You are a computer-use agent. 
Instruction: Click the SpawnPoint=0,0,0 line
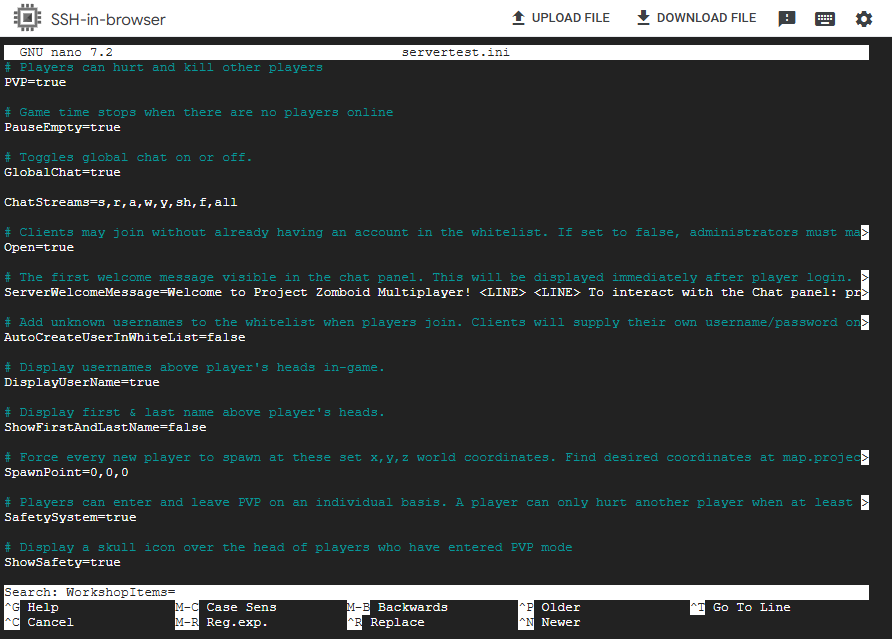pyautogui.click(x=67, y=472)
